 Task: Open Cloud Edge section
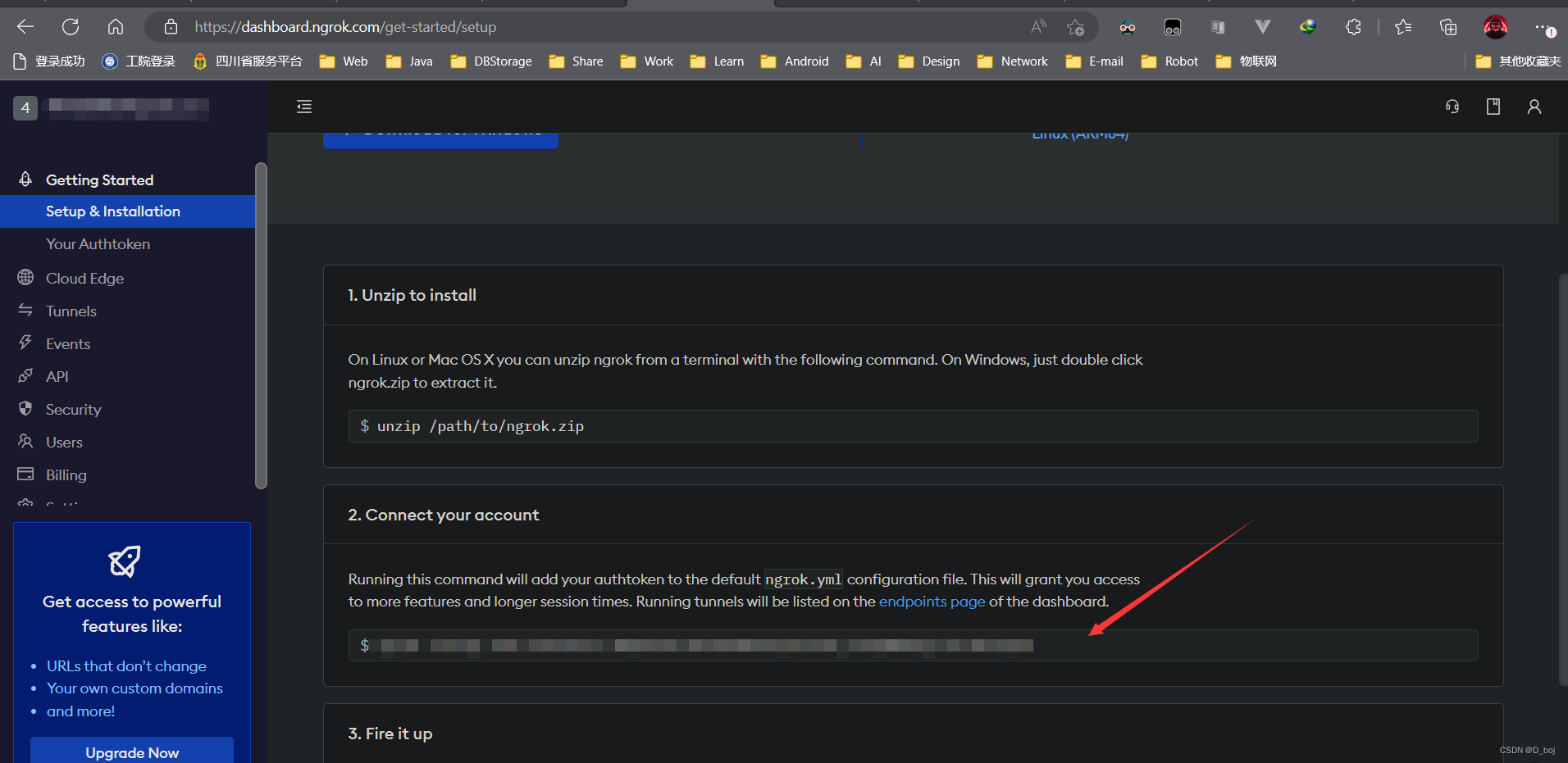click(84, 279)
